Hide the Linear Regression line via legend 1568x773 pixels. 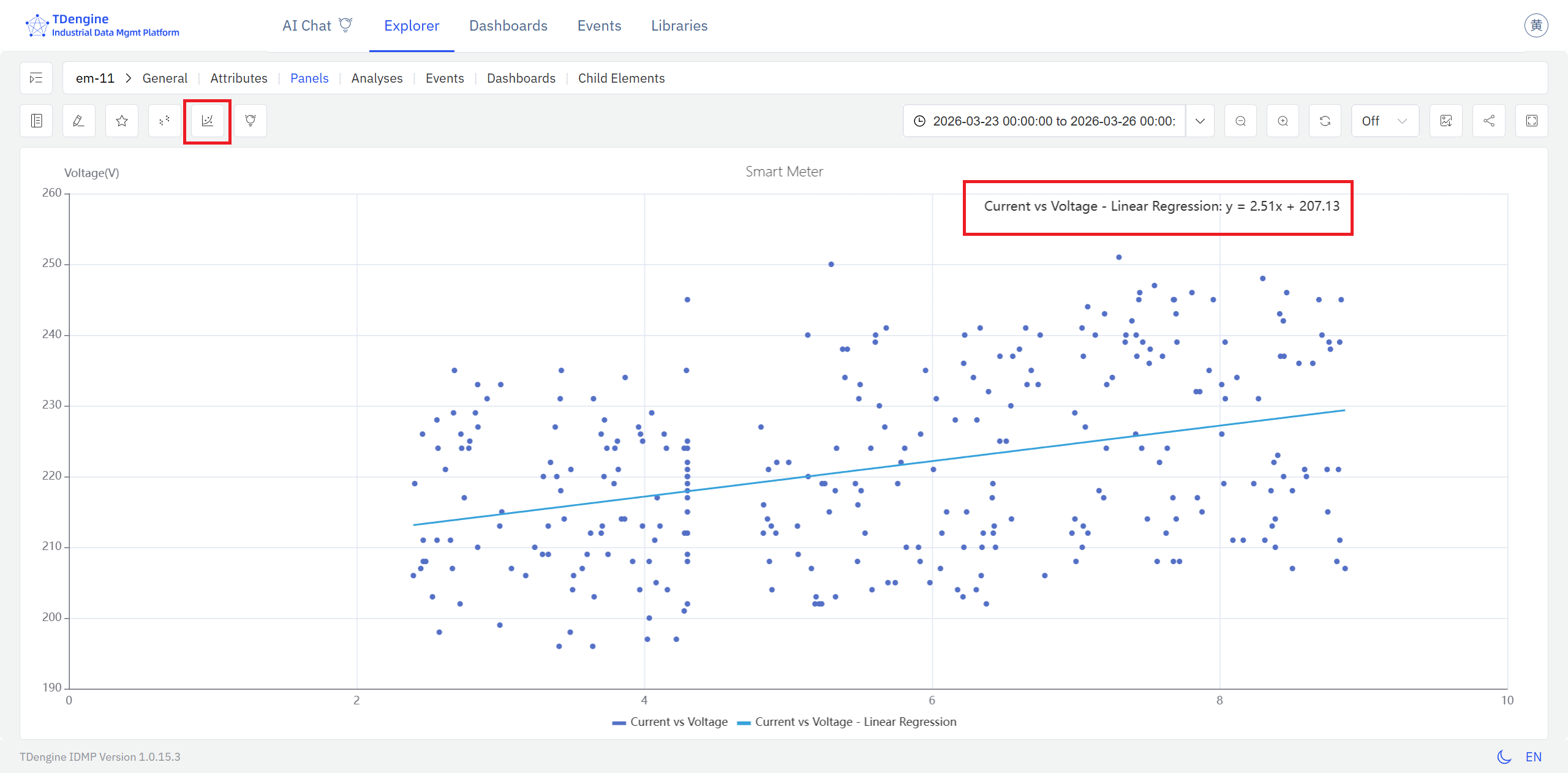click(x=848, y=722)
